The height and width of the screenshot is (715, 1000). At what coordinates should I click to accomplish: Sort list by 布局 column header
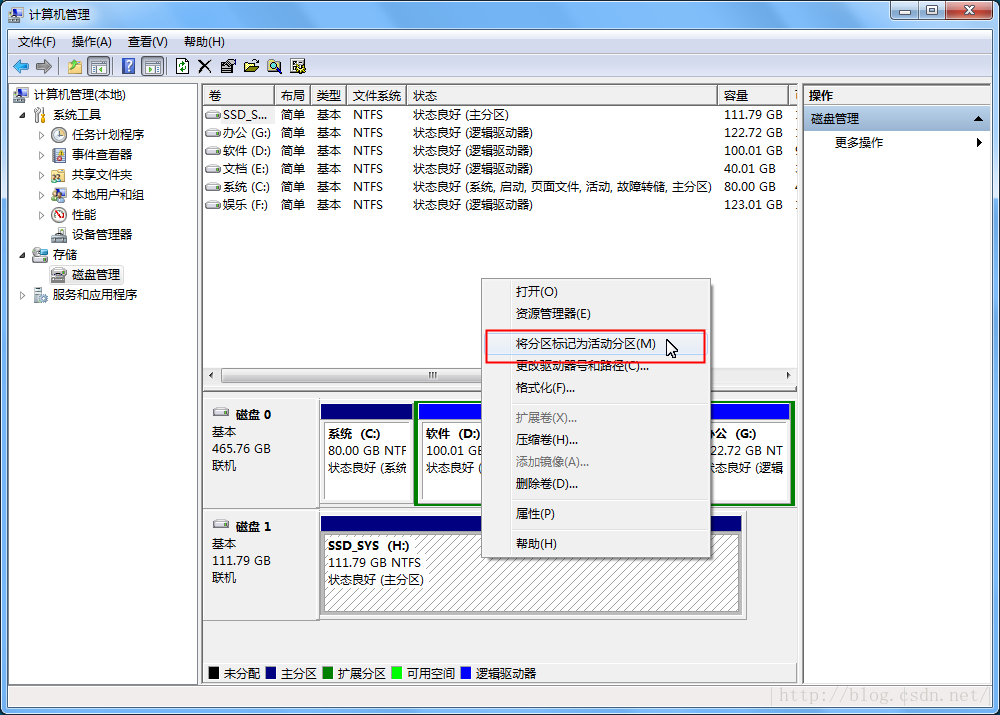pyautogui.click(x=292, y=96)
